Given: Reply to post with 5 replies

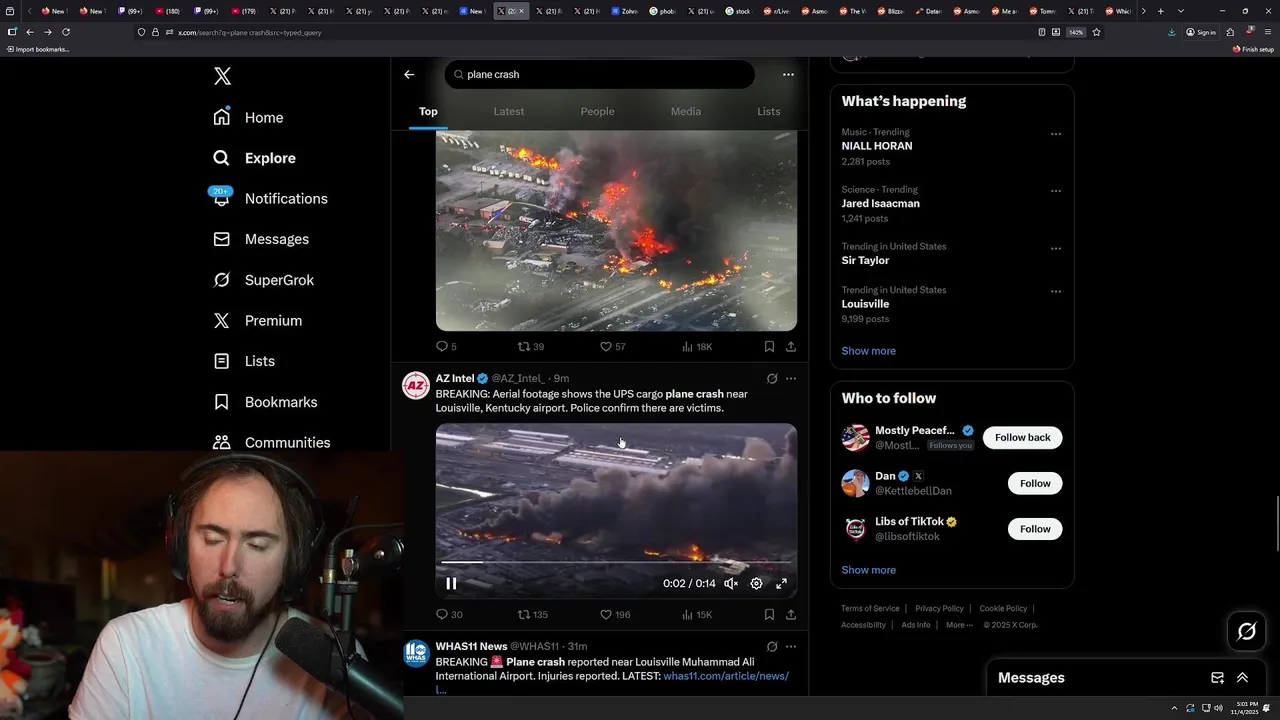Looking at the screenshot, I should click(446, 347).
